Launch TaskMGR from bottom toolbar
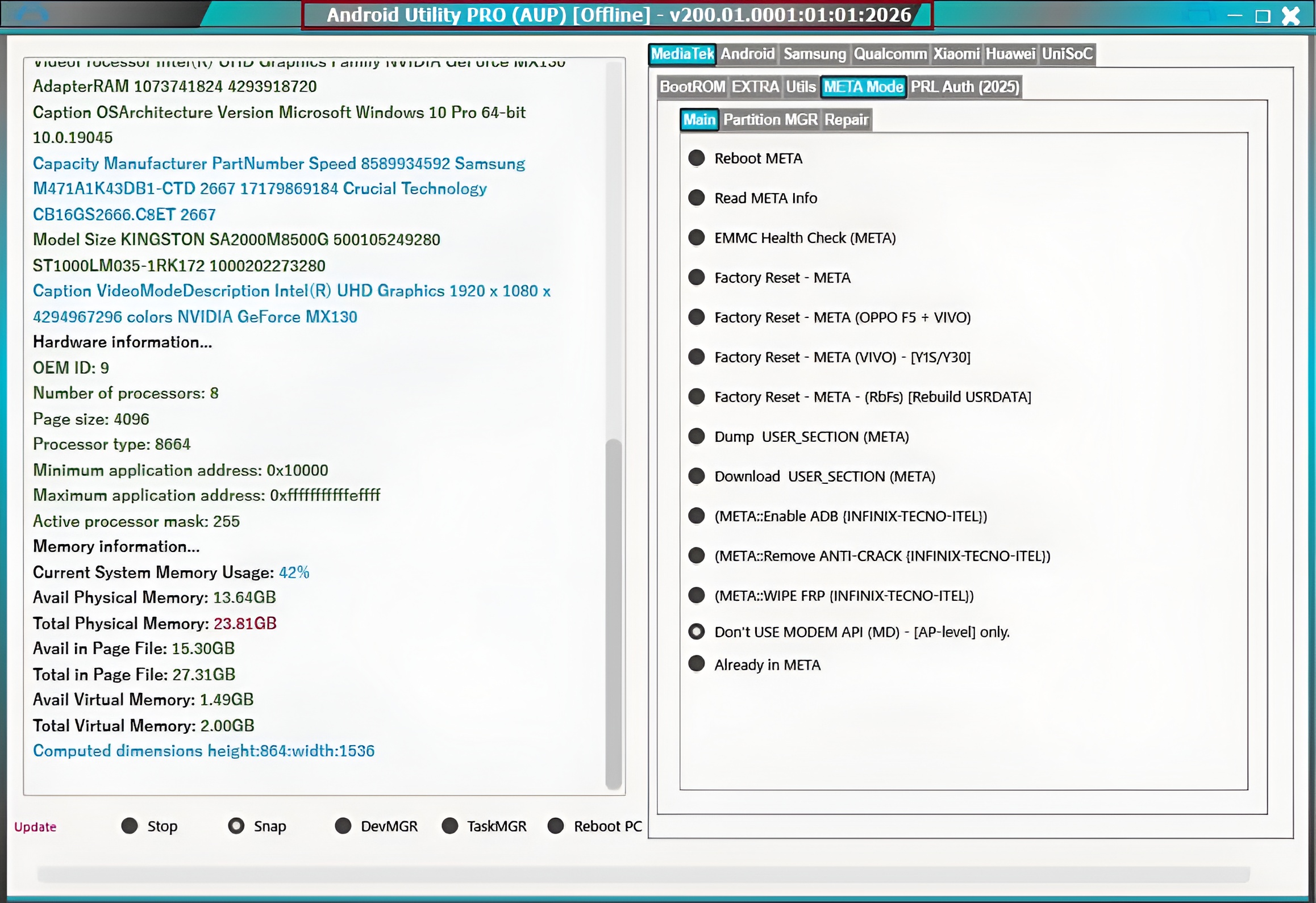Image resolution: width=1316 pixels, height=903 pixels. click(450, 826)
